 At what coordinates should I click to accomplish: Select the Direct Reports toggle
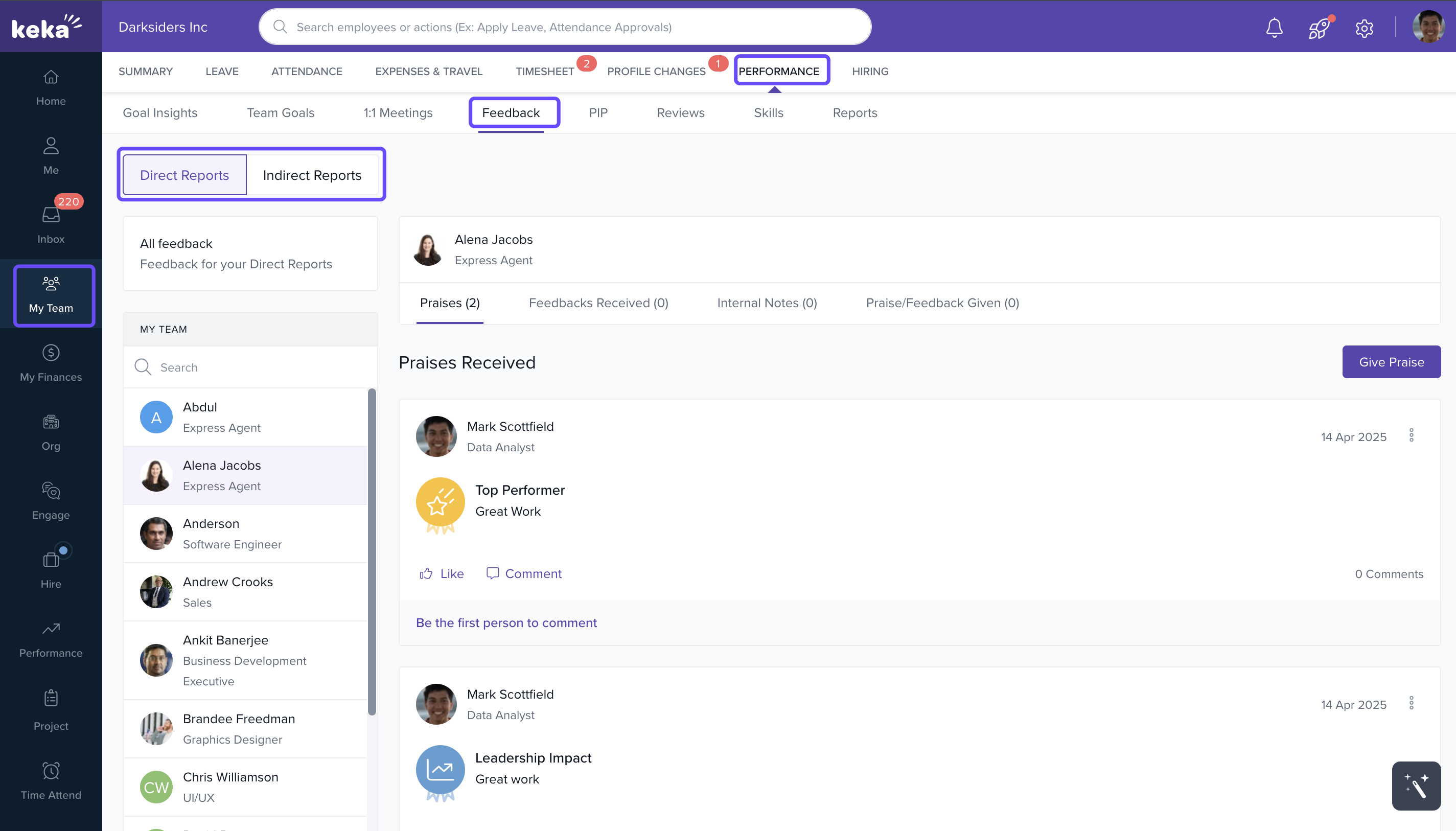point(184,175)
